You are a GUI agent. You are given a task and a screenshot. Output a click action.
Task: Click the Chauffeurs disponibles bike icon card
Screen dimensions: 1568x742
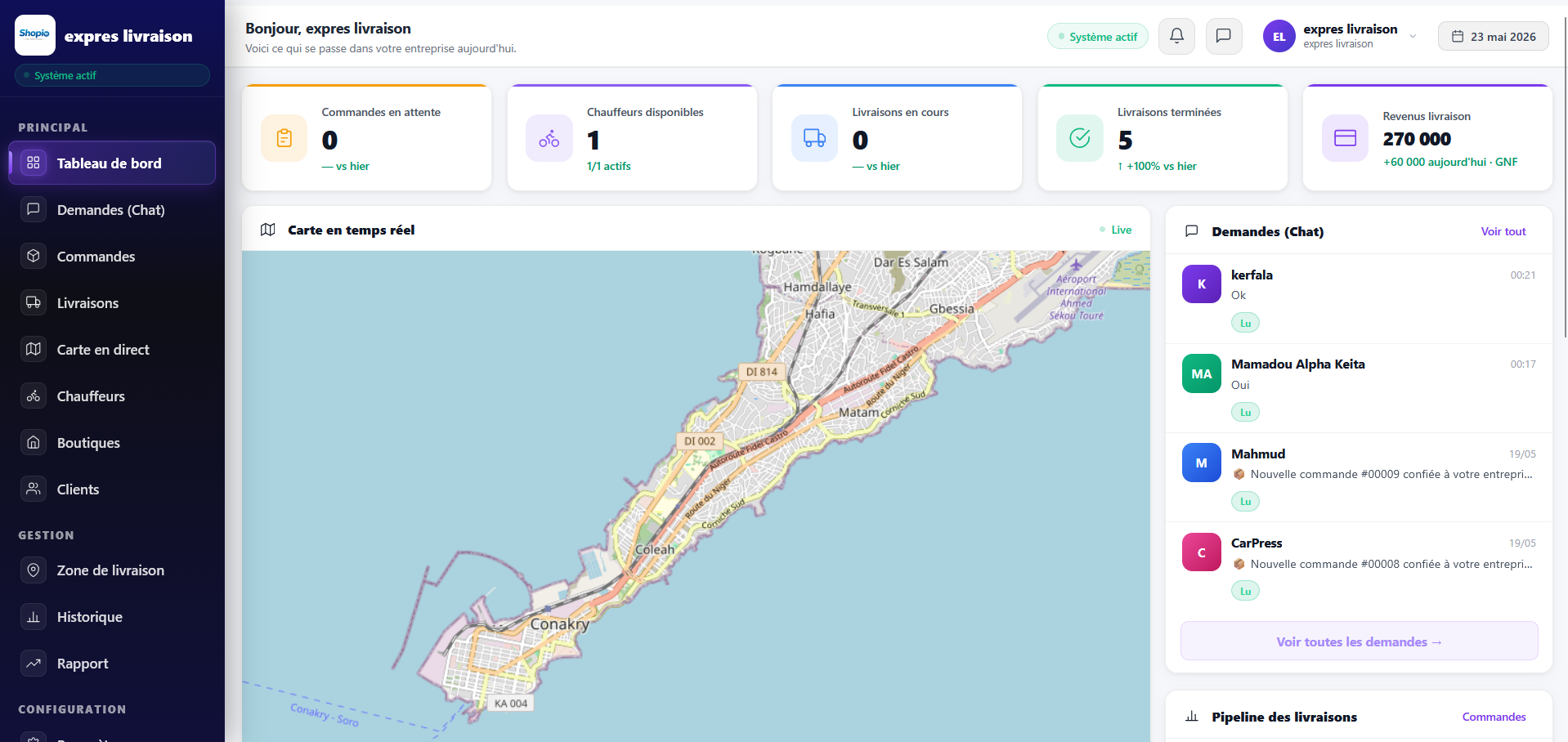click(549, 138)
